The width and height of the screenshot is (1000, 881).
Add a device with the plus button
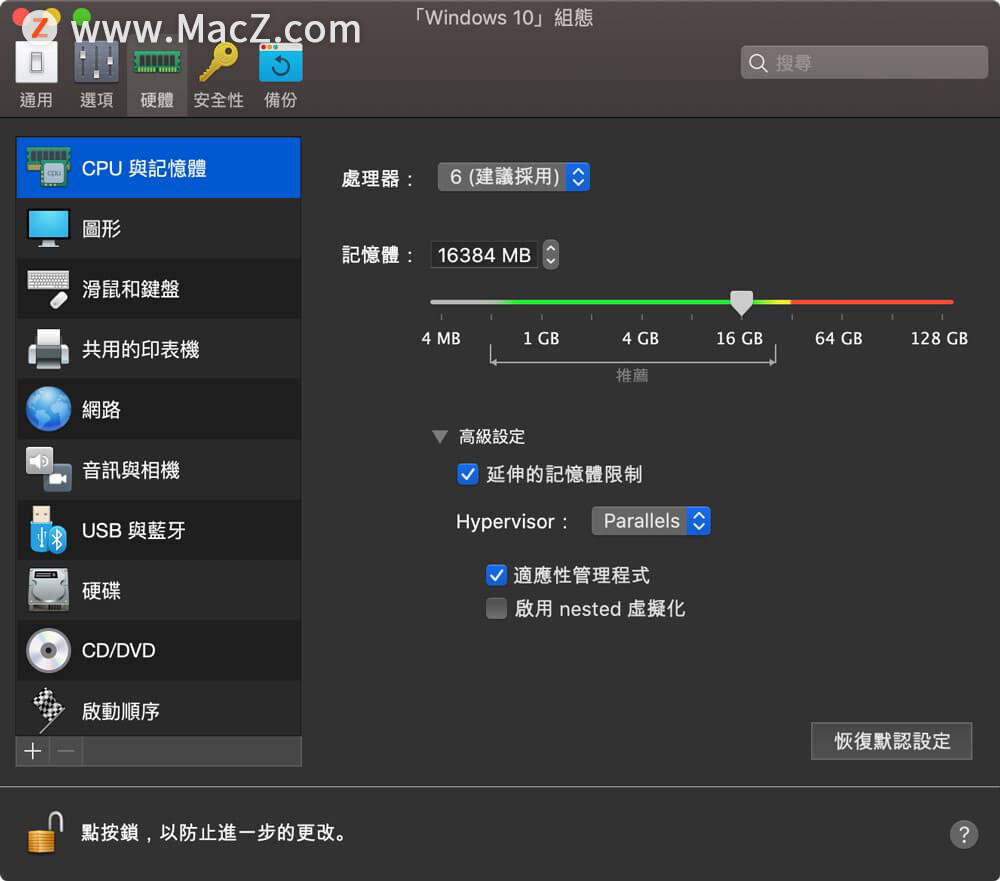tap(33, 751)
